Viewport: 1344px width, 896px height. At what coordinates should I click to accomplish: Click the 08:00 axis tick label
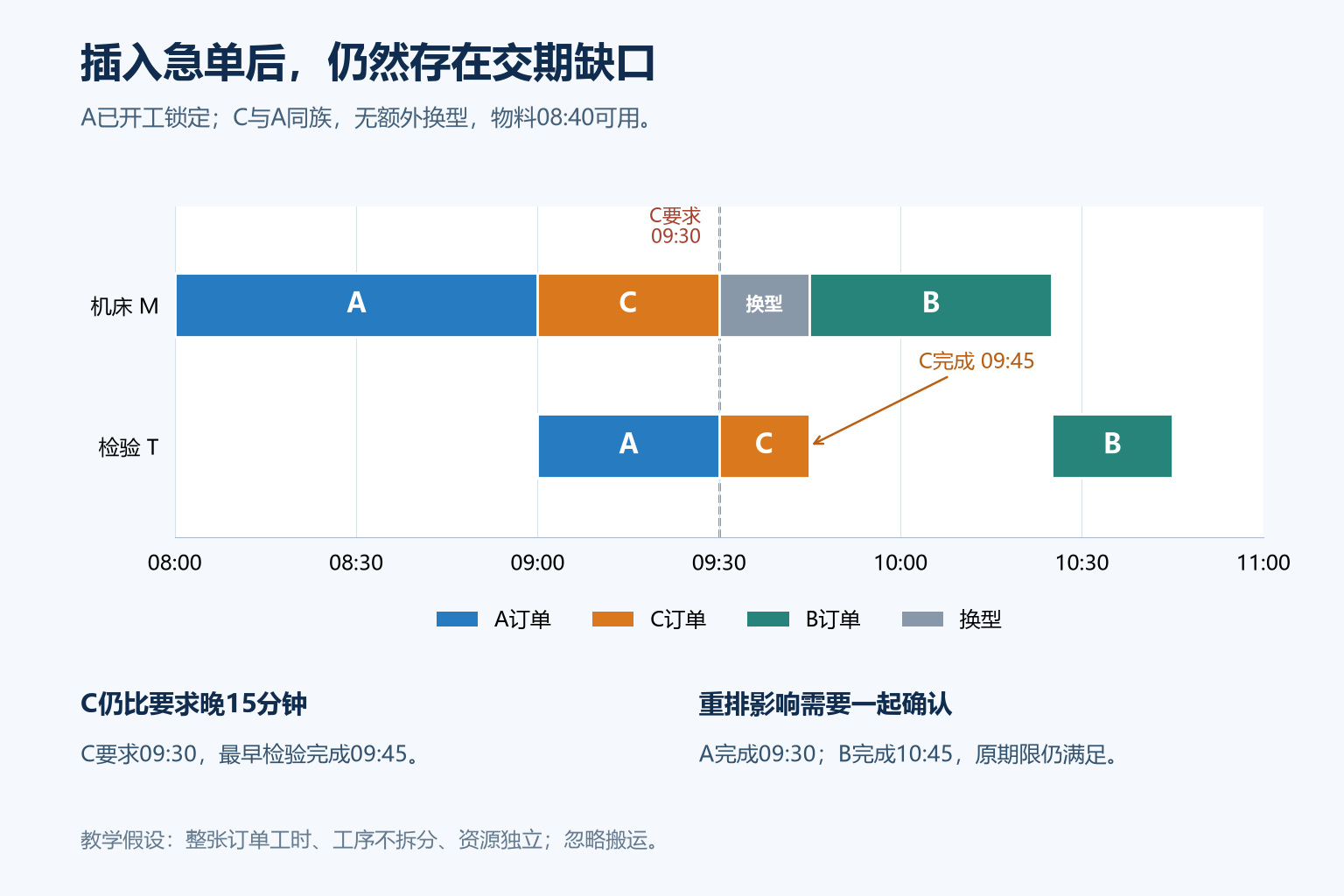175,563
